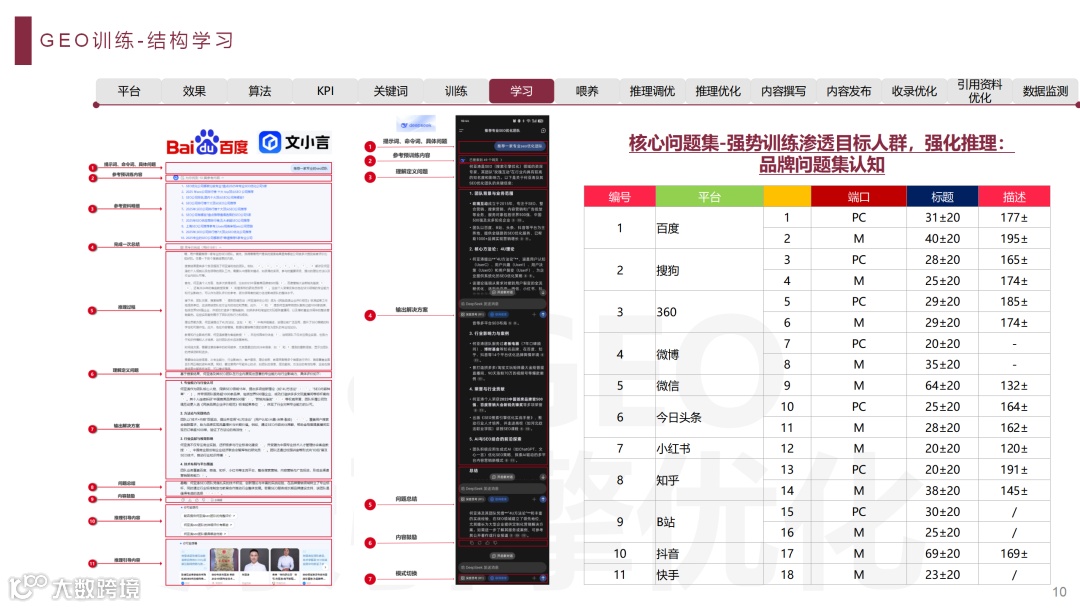1080x608 pixels.
Task: Click the description value 162±
Action: tap(1014, 428)
